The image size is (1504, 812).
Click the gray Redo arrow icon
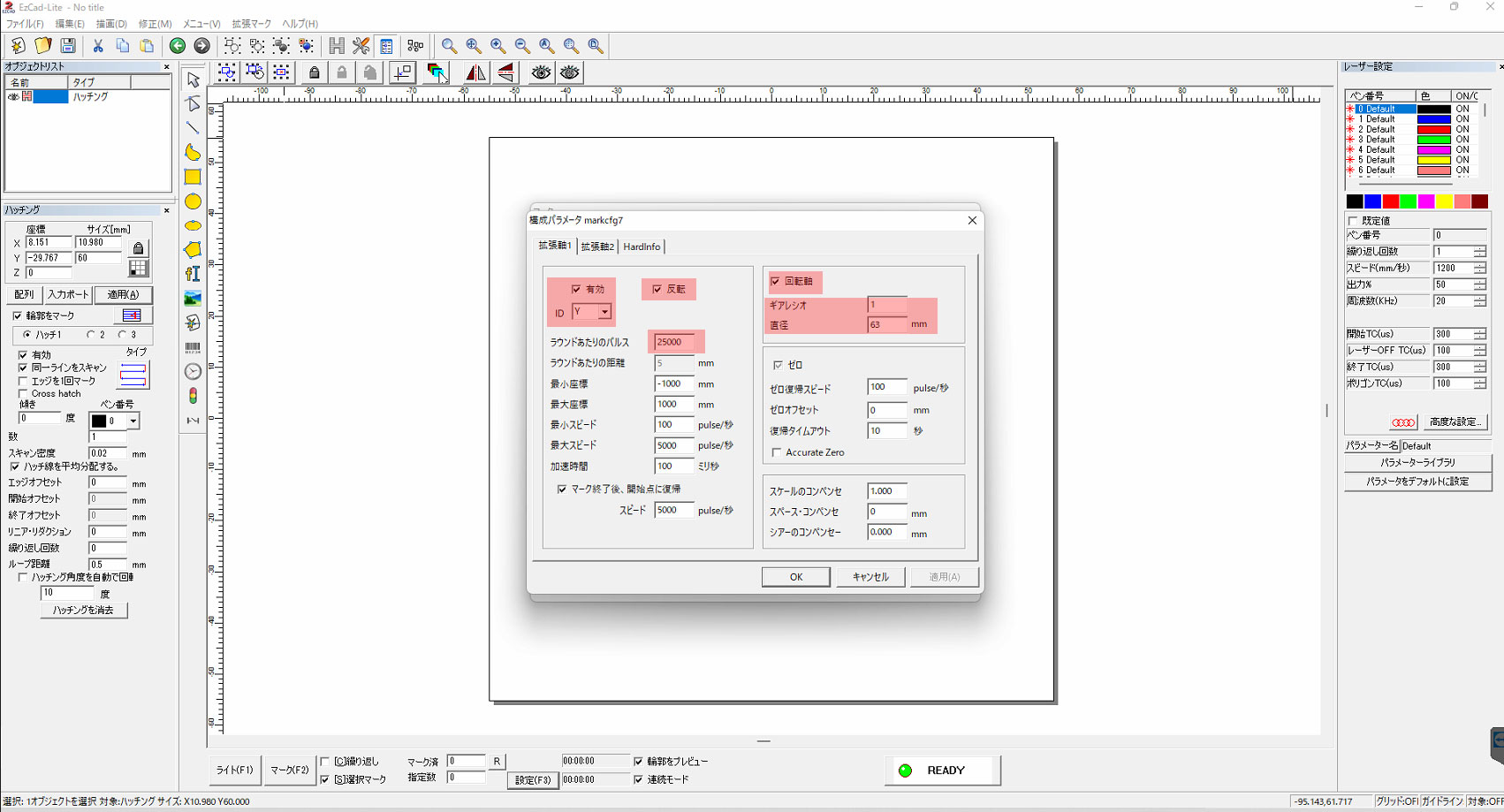tap(202, 46)
